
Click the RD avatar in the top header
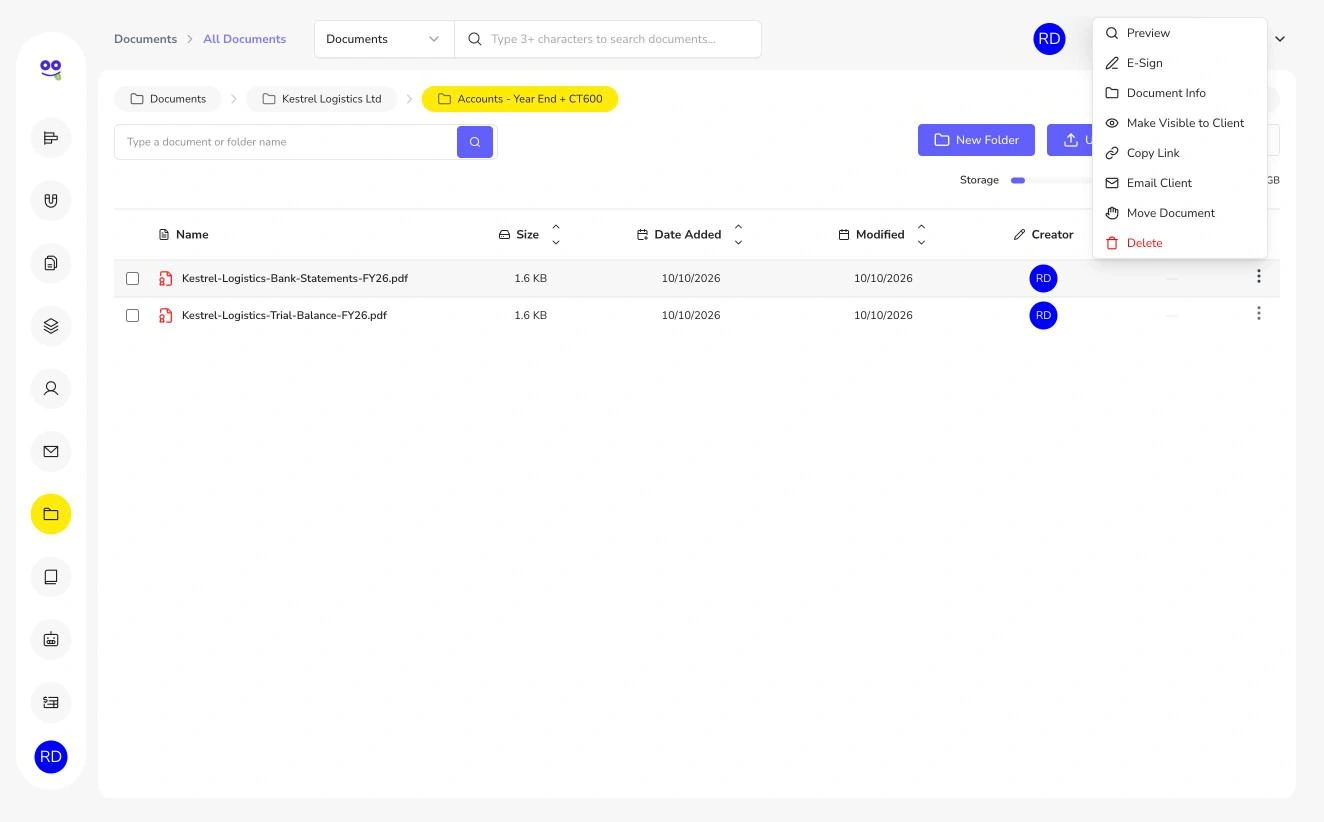coord(1049,39)
